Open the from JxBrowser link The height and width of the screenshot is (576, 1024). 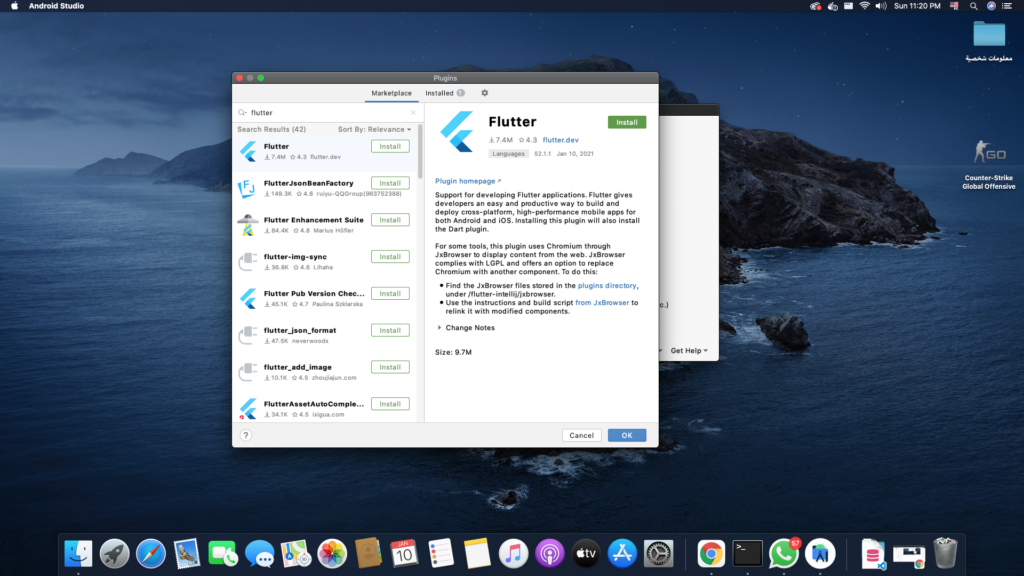tap(601, 302)
